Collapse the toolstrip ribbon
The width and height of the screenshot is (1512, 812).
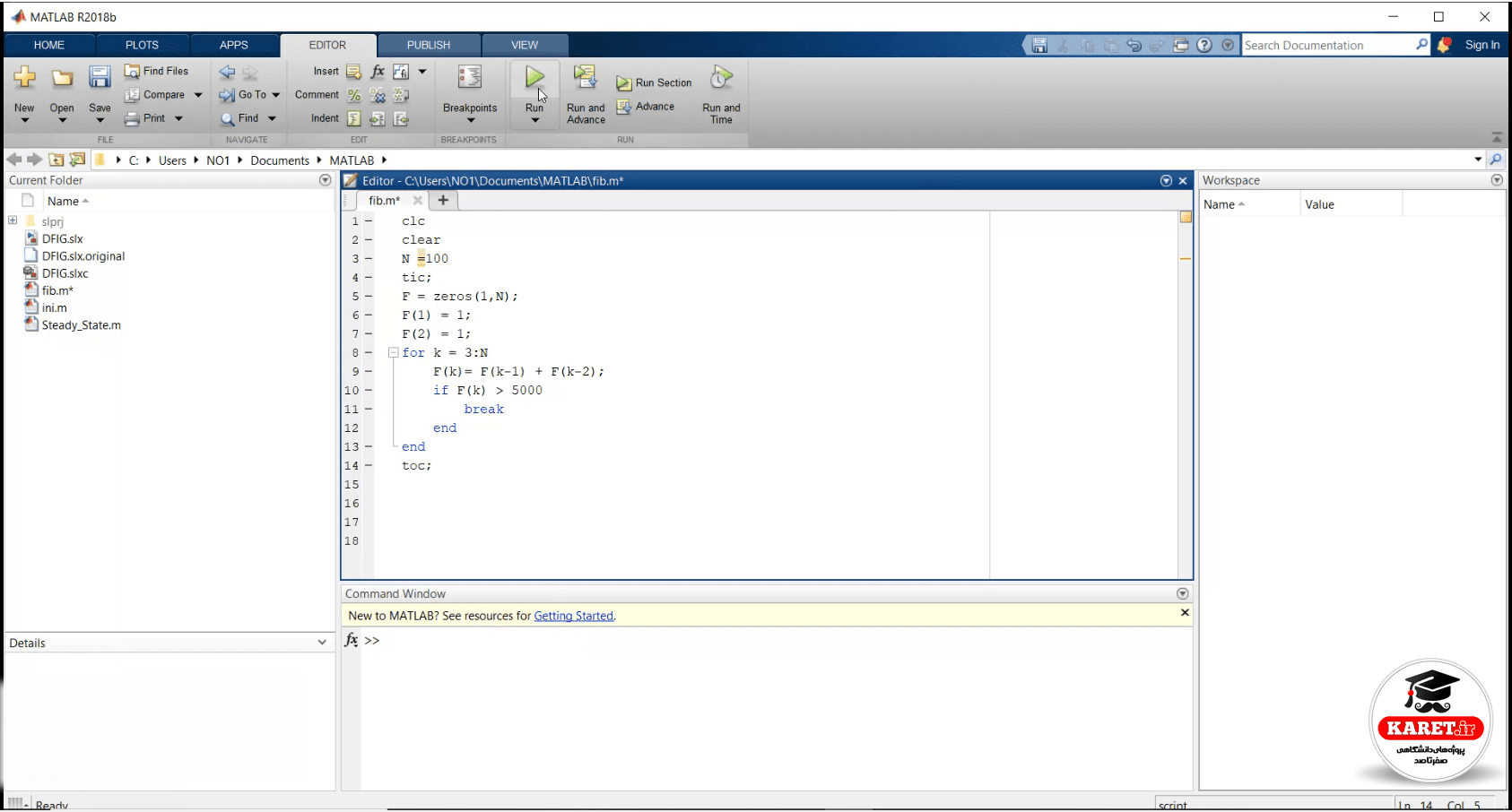(1497, 138)
